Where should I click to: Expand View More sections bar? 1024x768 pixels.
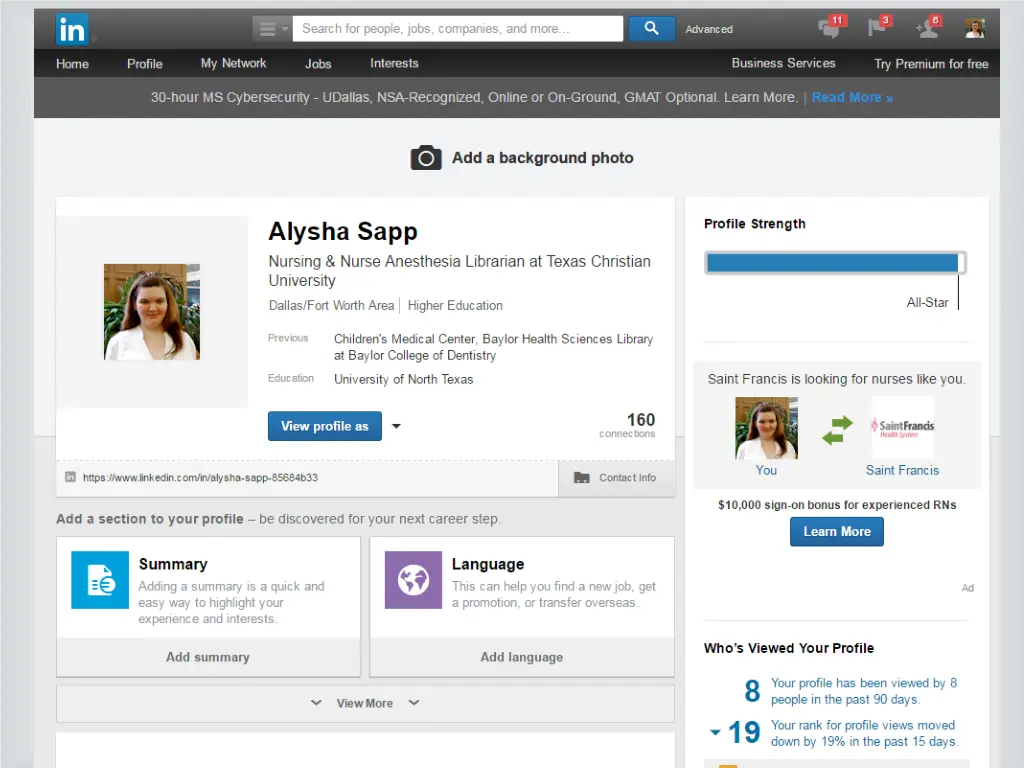365,703
